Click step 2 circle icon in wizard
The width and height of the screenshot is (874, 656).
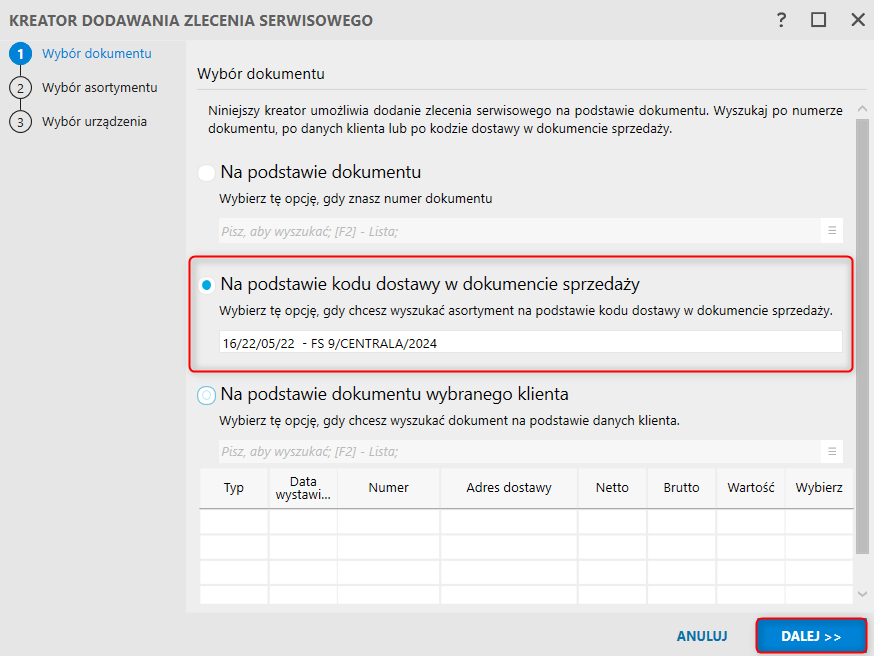click(x=19, y=88)
